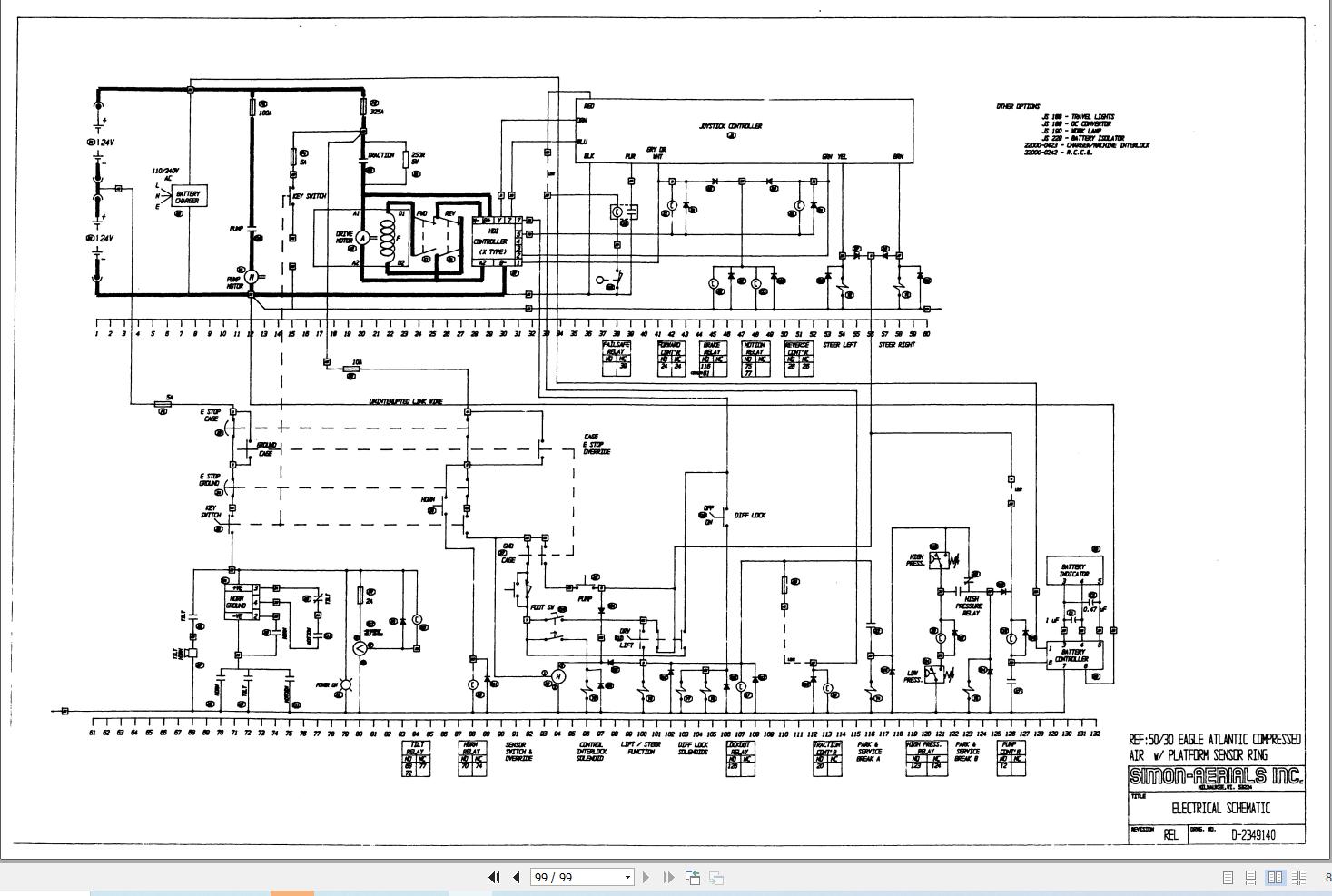Image resolution: width=1332 pixels, height=896 pixels.
Task: Click the BATTERY INDICATOR box
Action: 1074,572
